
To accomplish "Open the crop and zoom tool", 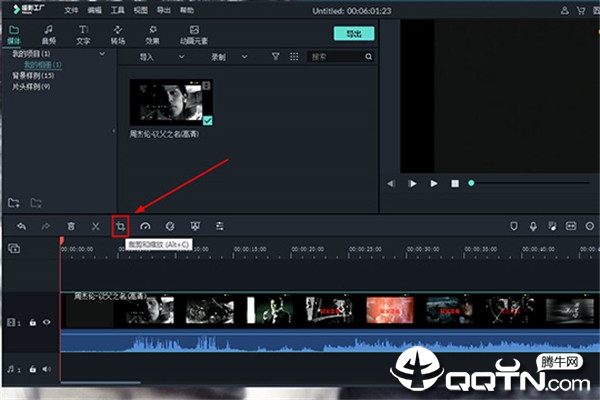I will (121, 226).
